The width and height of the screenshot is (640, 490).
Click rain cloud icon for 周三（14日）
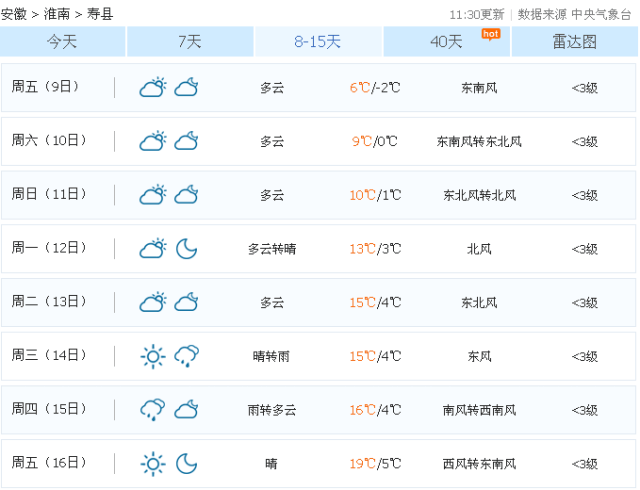[187, 356]
